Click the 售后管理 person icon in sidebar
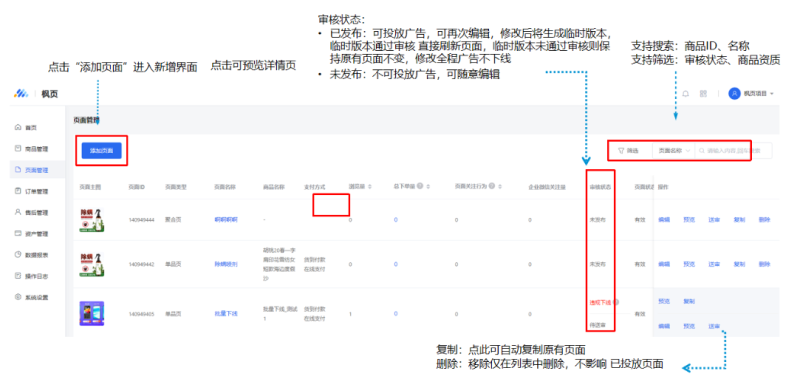 (18, 212)
